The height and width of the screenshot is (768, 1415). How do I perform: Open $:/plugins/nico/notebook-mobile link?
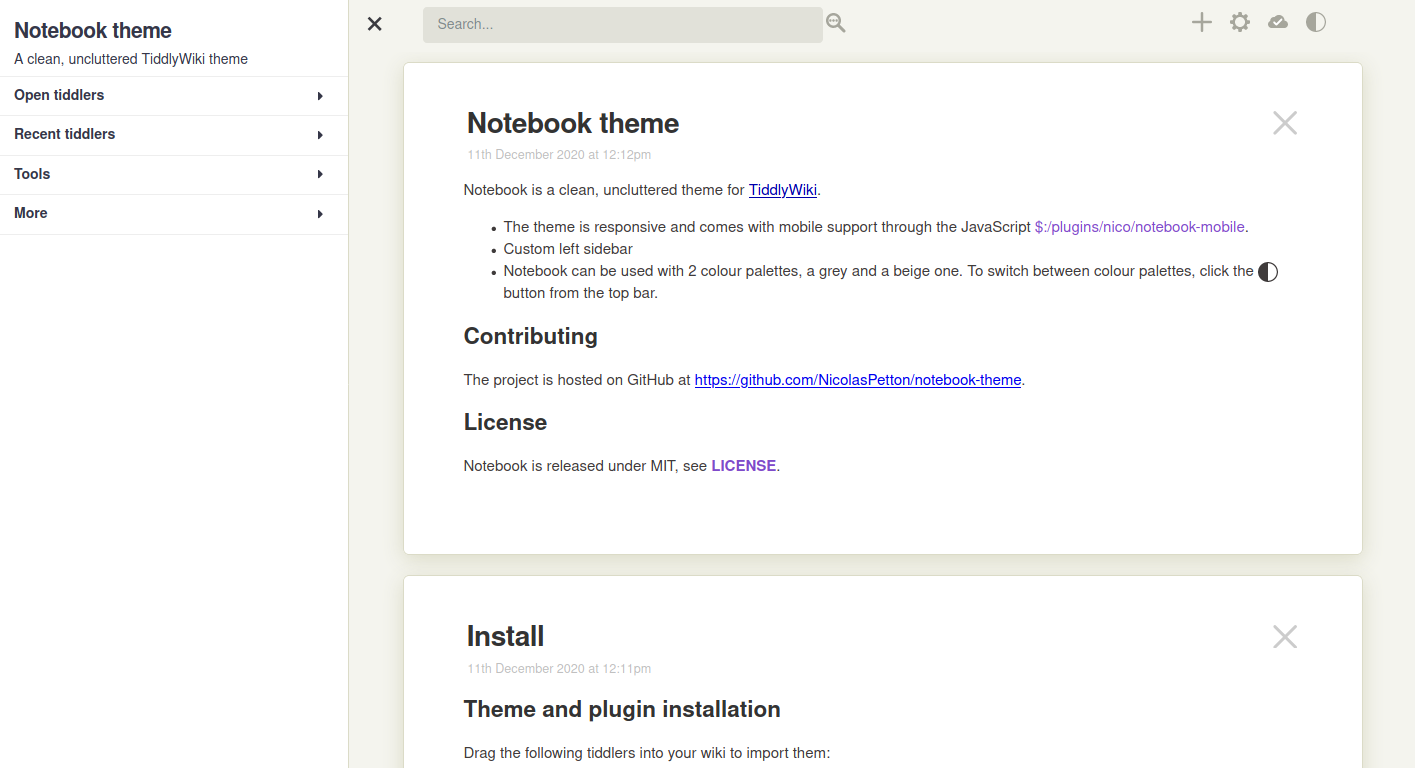[x=1140, y=227]
